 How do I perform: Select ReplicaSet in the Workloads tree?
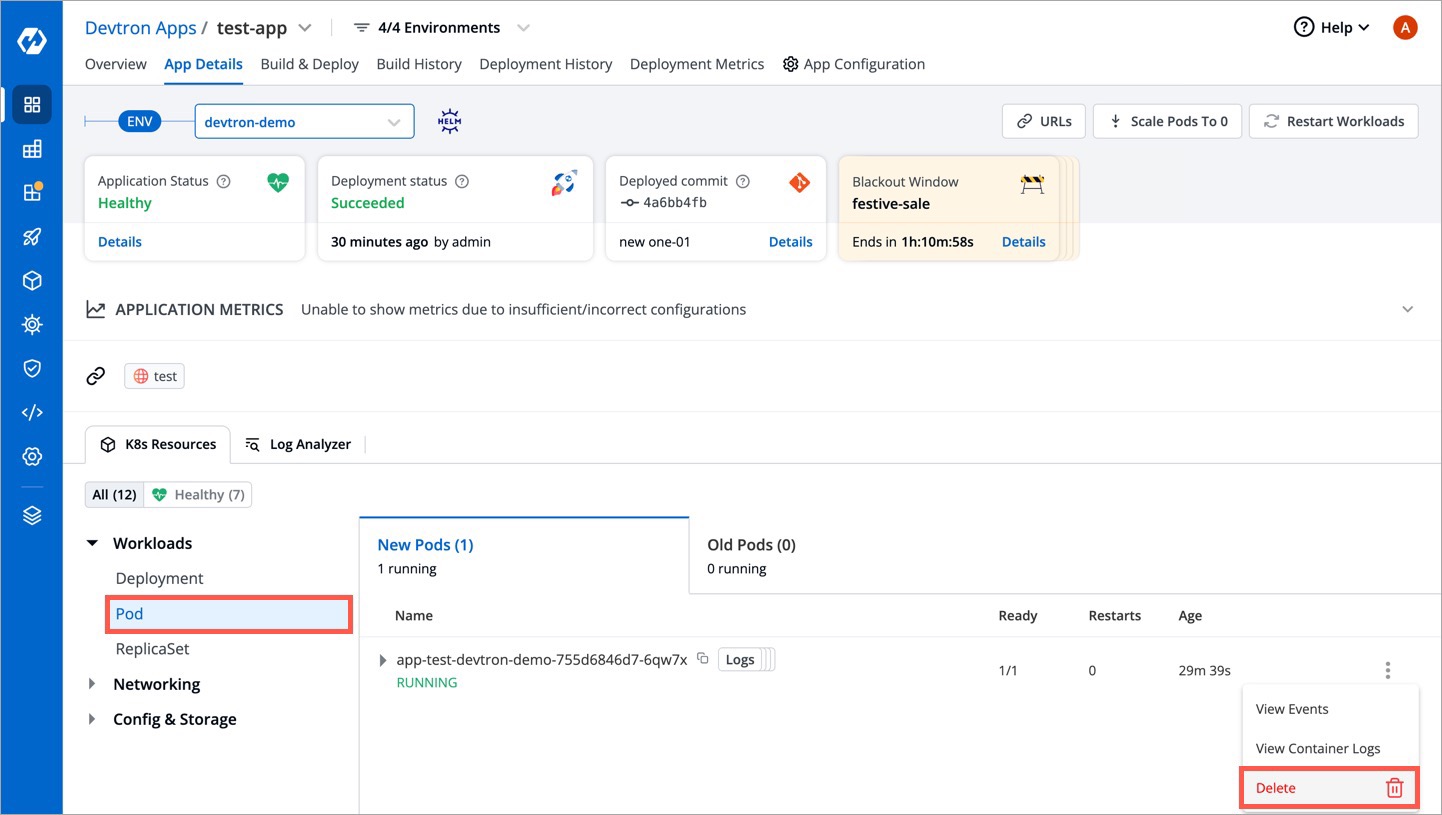(x=152, y=649)
